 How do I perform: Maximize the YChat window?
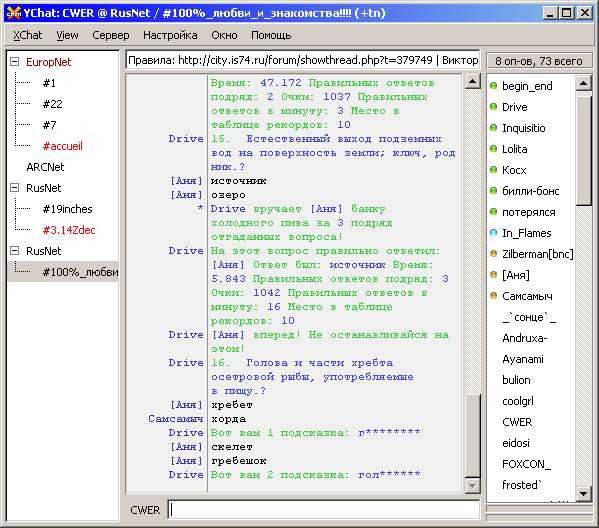pyautogui.click(x=567, y=13)
